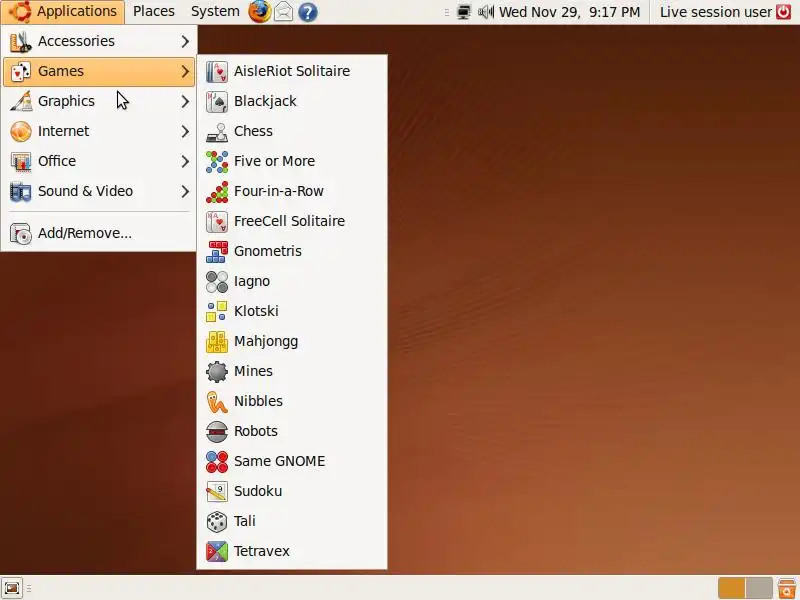Click the Office category chart icon
The height and width of the screenshot is (600, 800).
pos(21,162)
